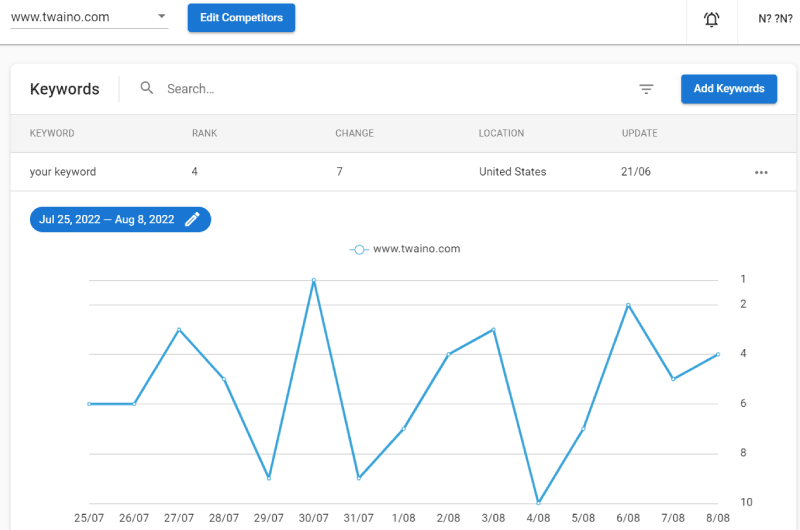This screenshot has height=530, width=800.
Task: Open the N? ?N? user account menu
Action: click(x=775, y=19)
